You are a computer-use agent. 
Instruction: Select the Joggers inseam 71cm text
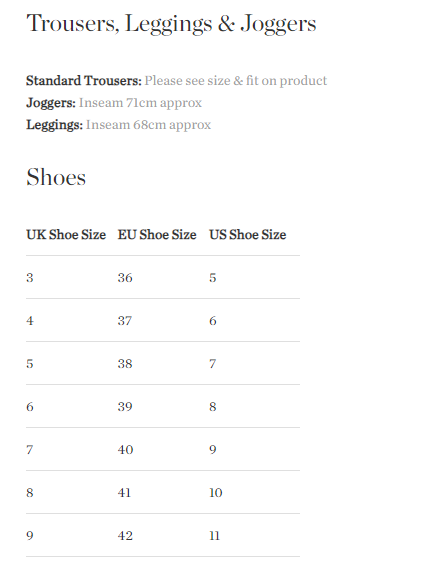click(x=140, y=103)
